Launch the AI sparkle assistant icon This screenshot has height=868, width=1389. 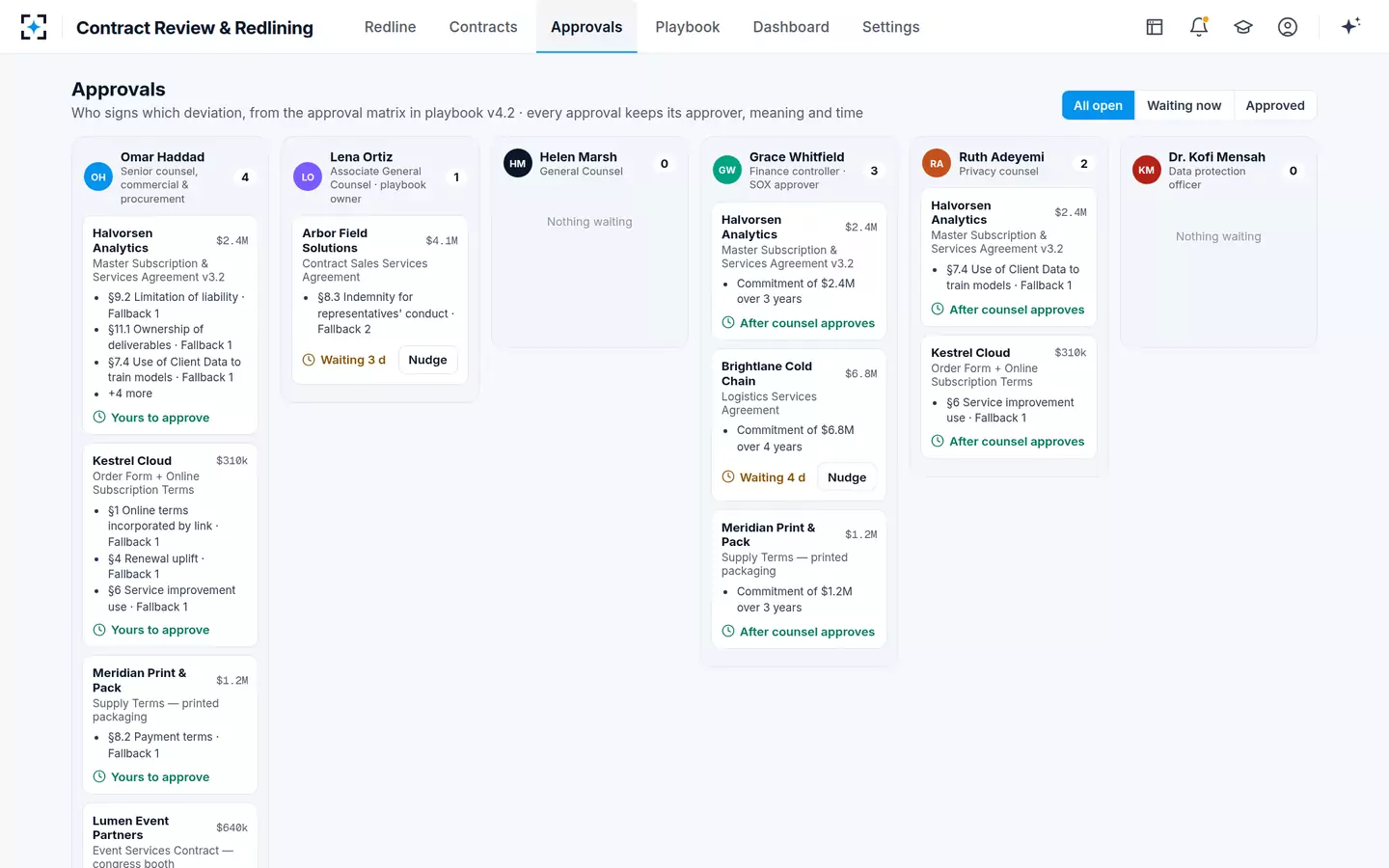tap(1350, 26)
